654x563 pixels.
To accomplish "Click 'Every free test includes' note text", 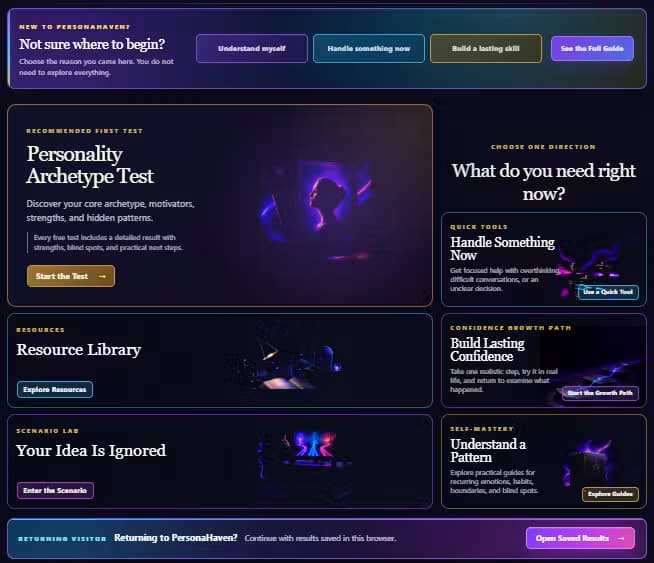I will [108, 242].
